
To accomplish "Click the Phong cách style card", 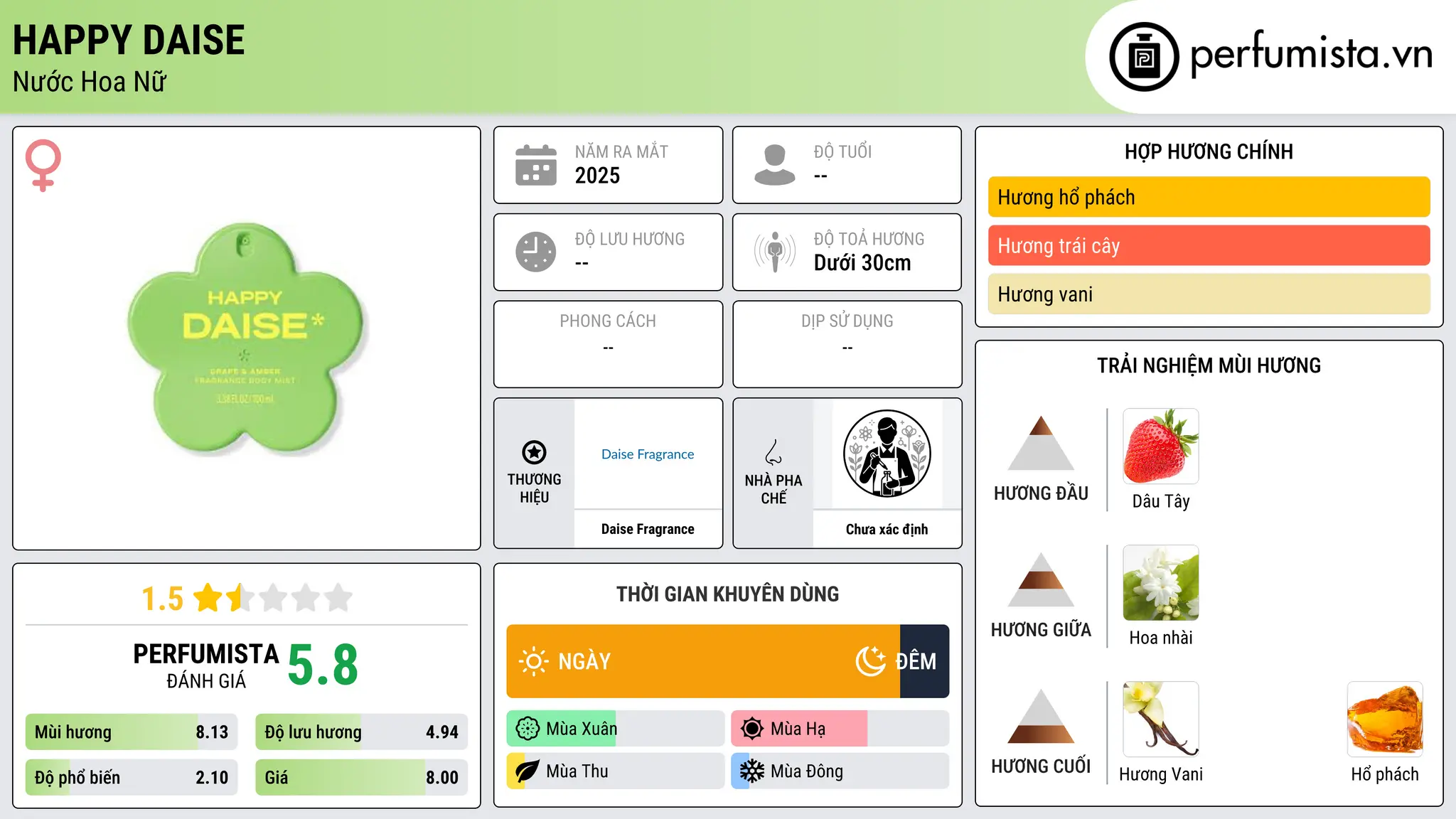I will pyautogui.click(x=609, y=344).
